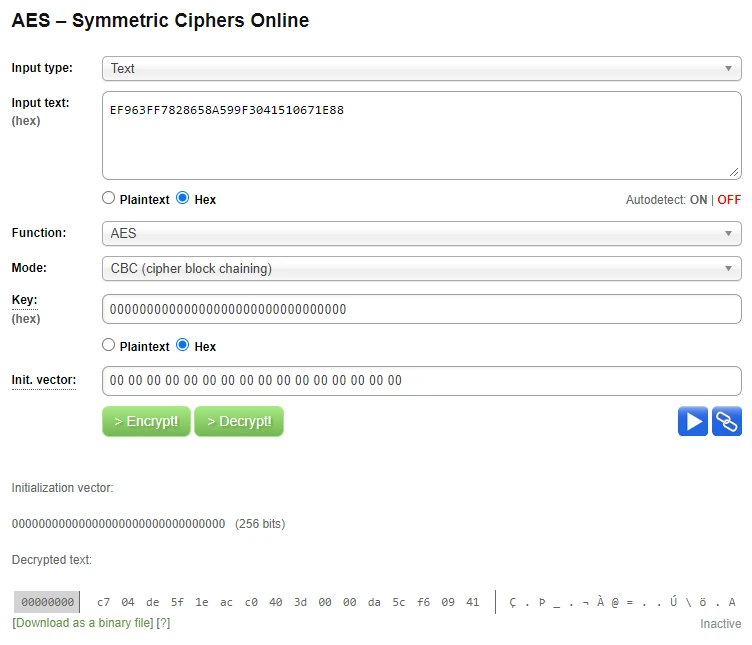This screenshot has width=752, height=645.
Task: Click the Init. vector input field
Action: click(x=421, y=381)
